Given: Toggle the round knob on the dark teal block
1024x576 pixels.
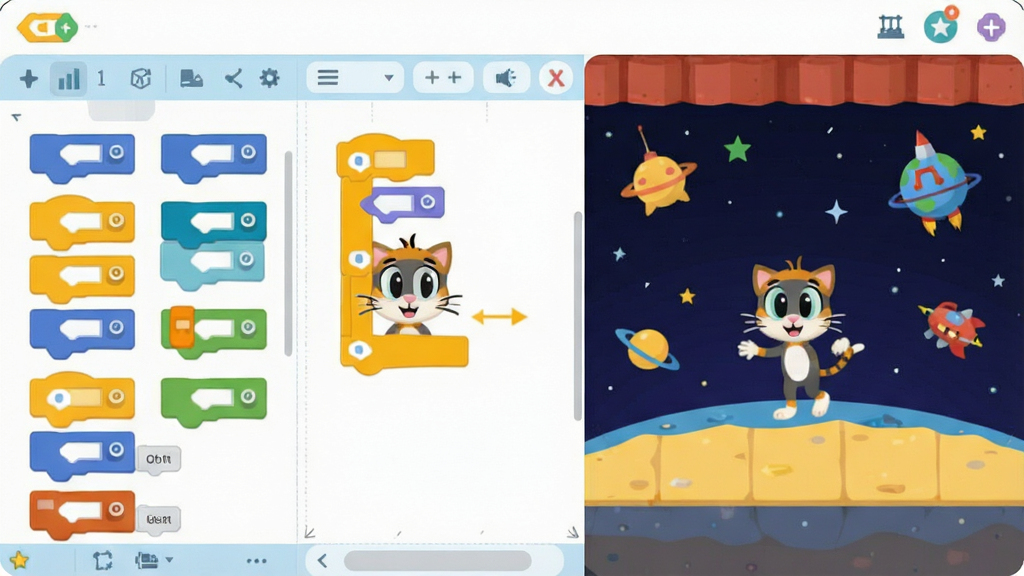Looking at the screenshot, I should coord(248,220).
